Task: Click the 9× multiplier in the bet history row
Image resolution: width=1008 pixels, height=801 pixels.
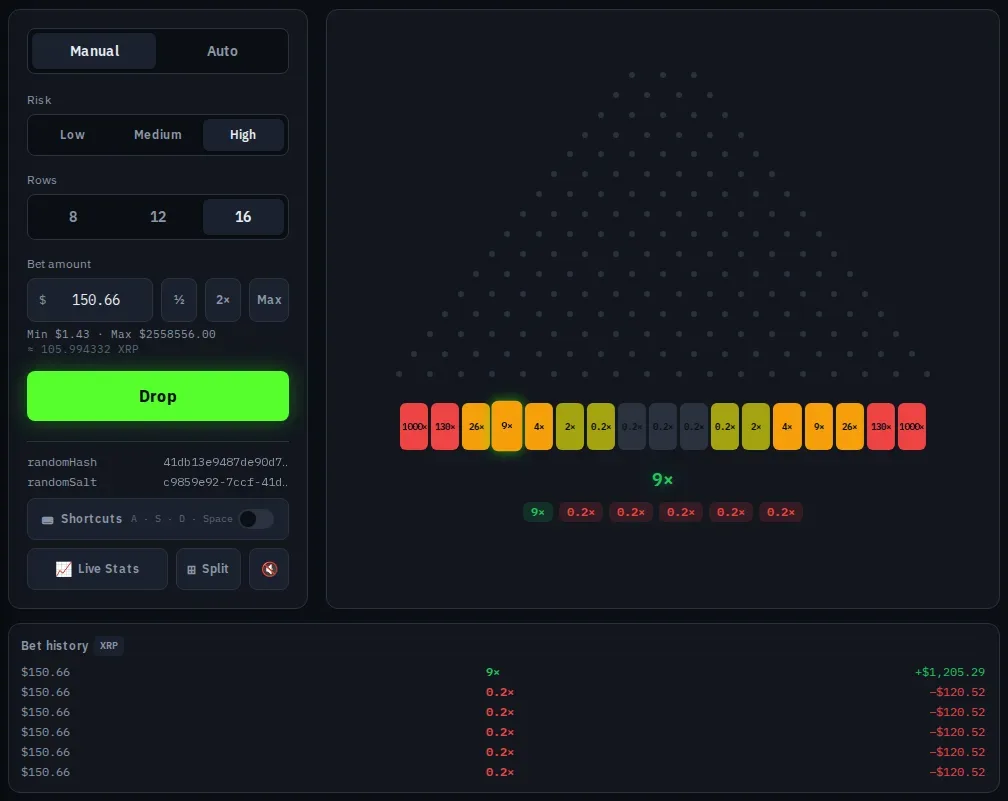Action: (x=492, y=672)
